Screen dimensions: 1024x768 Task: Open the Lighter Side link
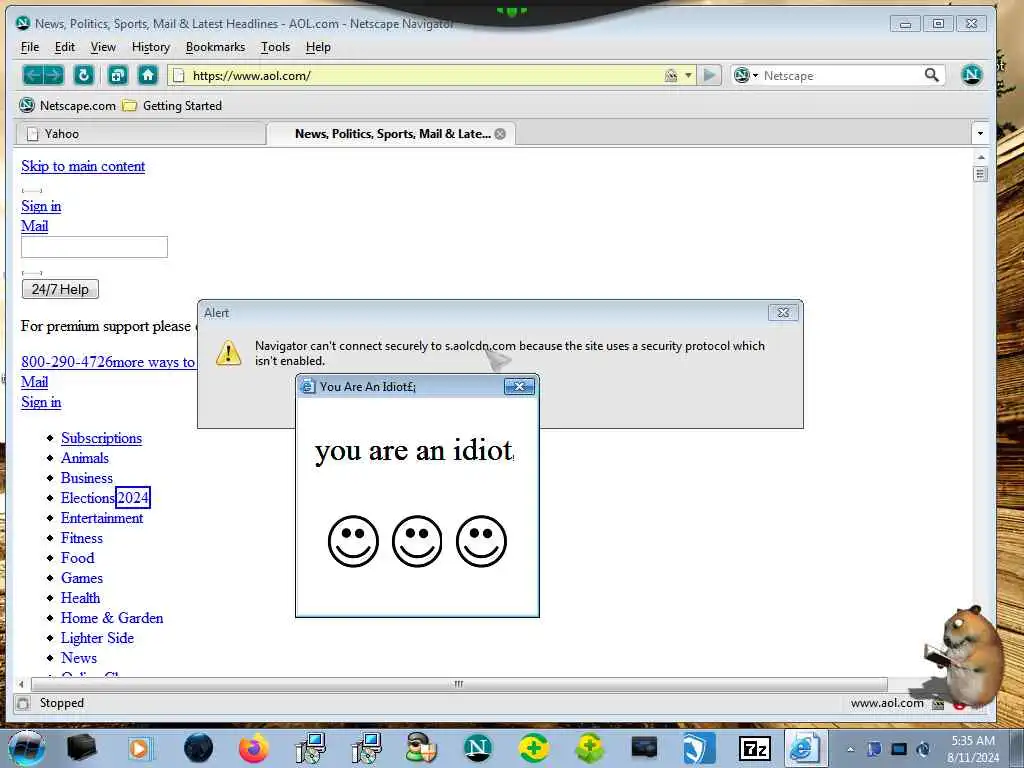pyautogui.click(x=97, y=638)
